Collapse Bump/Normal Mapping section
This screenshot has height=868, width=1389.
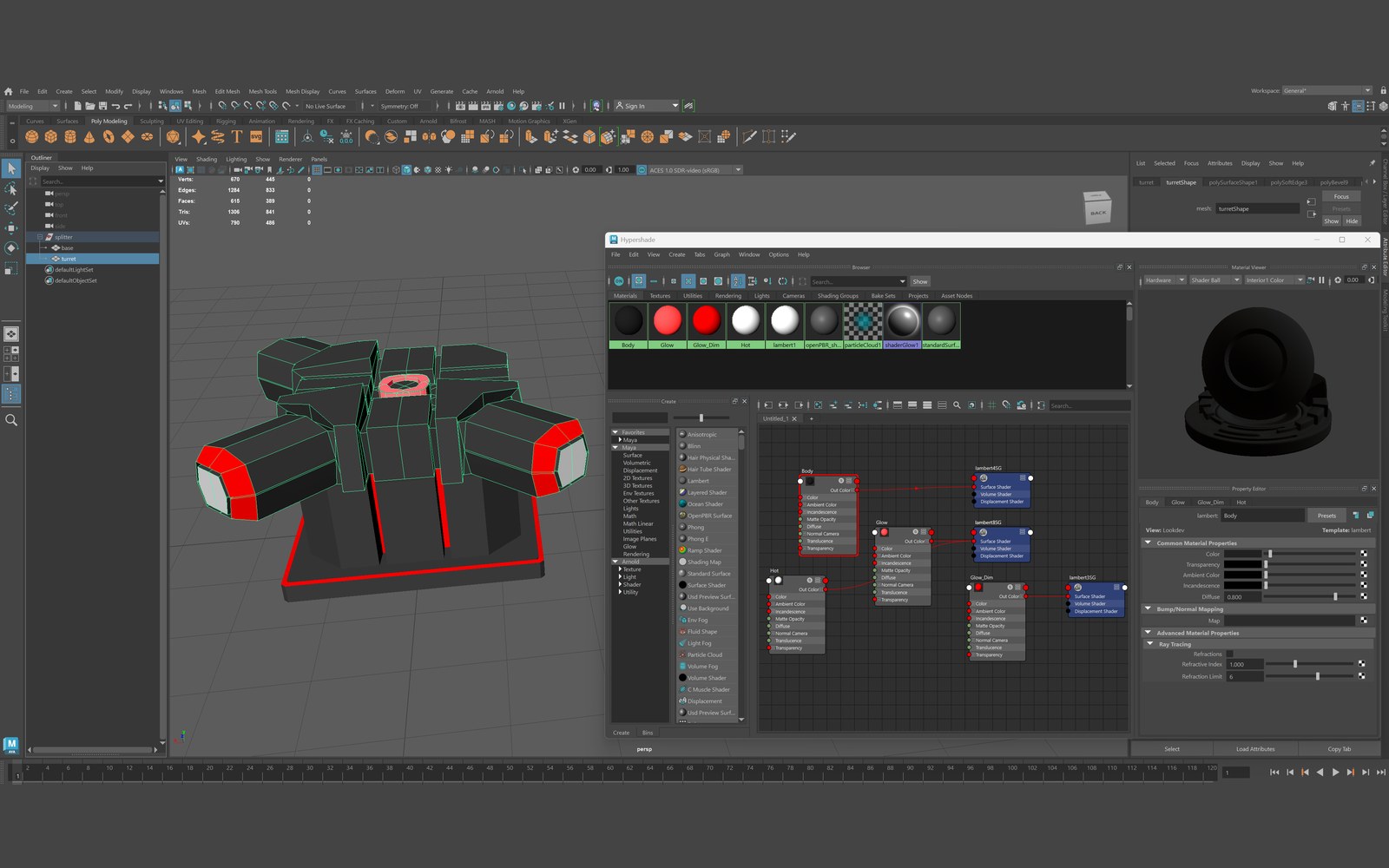pos(1148,608)
